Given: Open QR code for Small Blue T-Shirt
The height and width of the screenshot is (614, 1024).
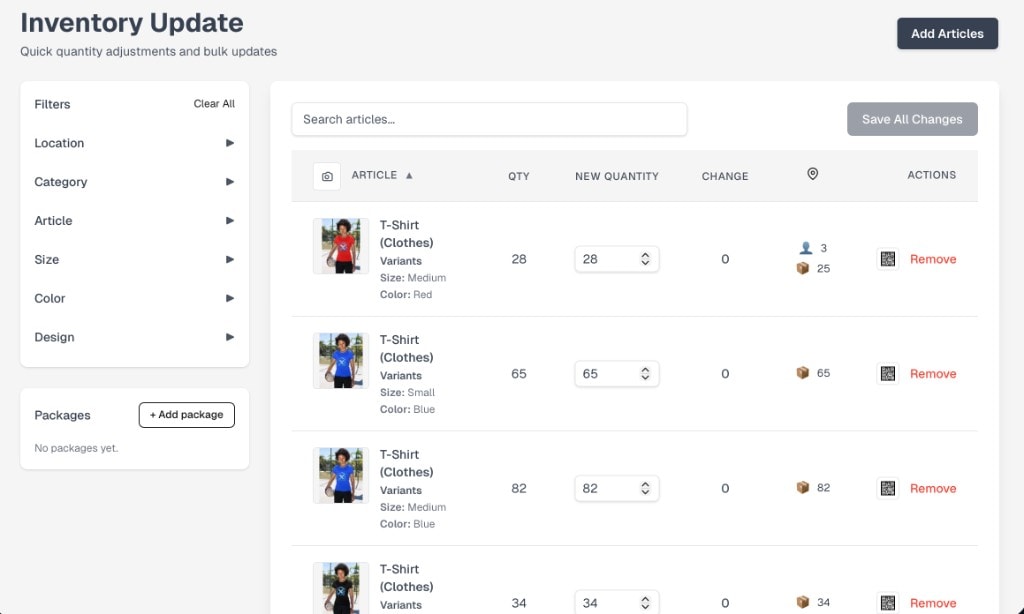Looking at the screenshot, I should (888, 374).
